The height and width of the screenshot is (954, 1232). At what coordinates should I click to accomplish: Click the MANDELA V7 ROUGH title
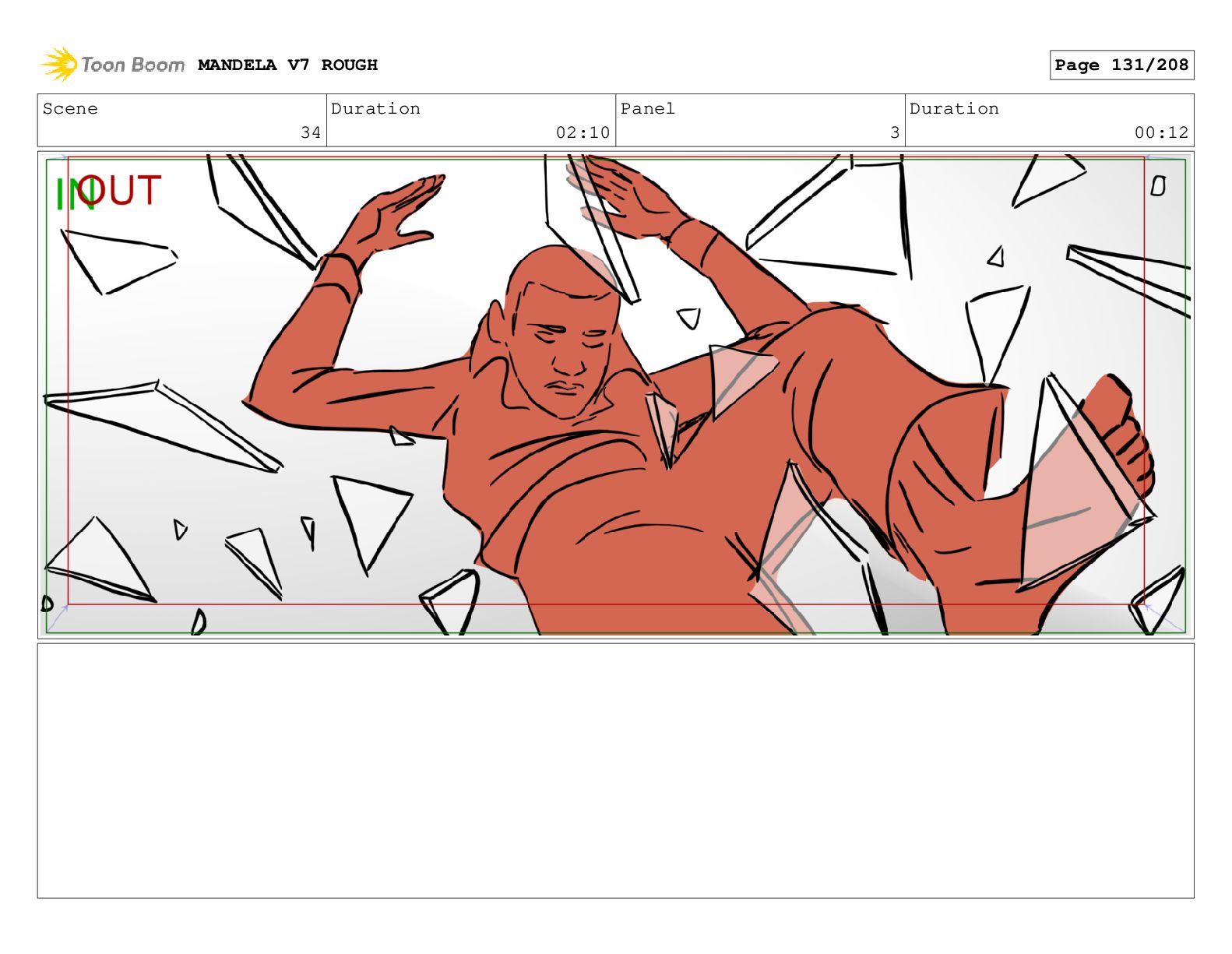click(x=287, y=65)
